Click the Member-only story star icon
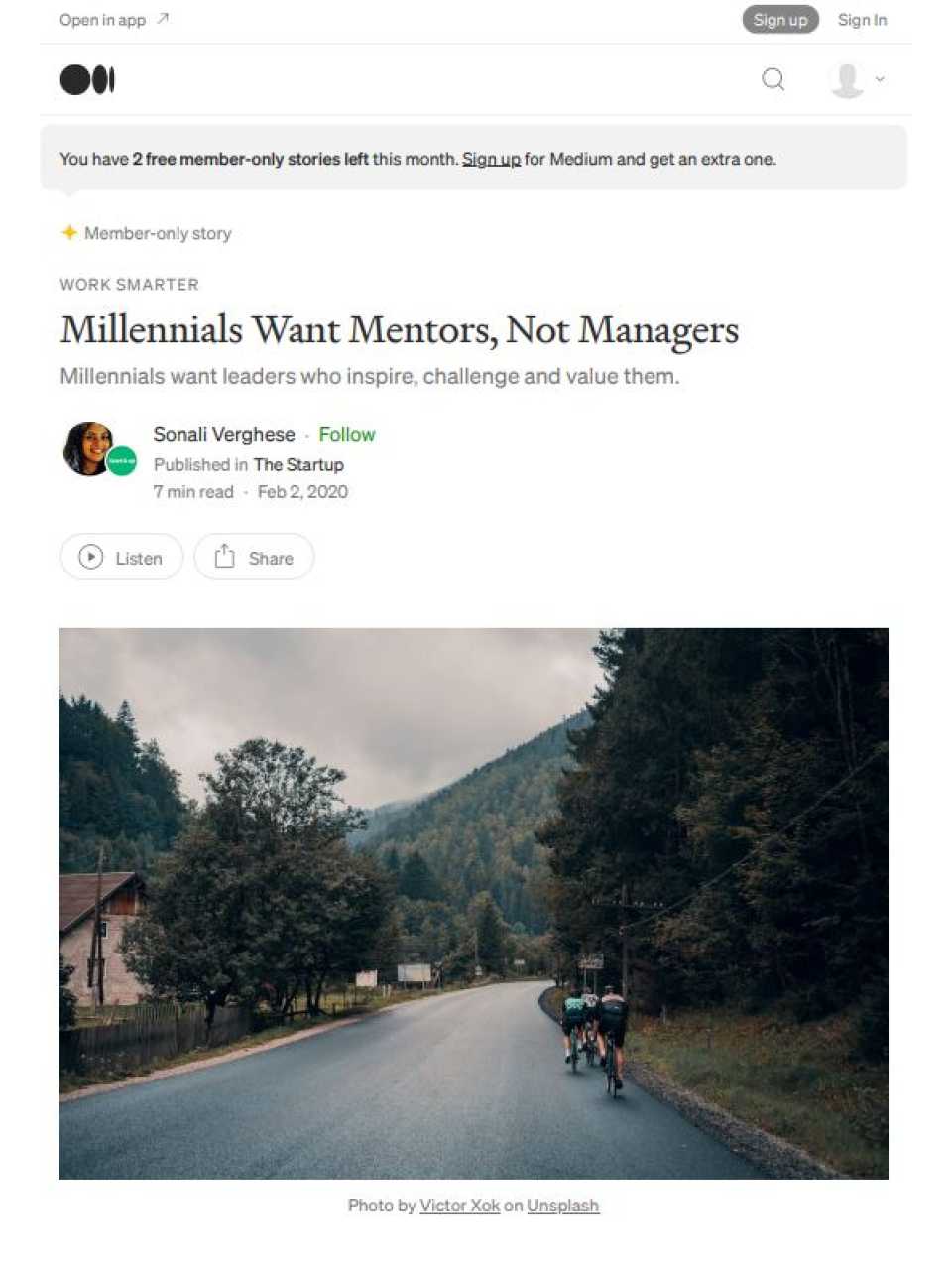 tap(69, 232)
